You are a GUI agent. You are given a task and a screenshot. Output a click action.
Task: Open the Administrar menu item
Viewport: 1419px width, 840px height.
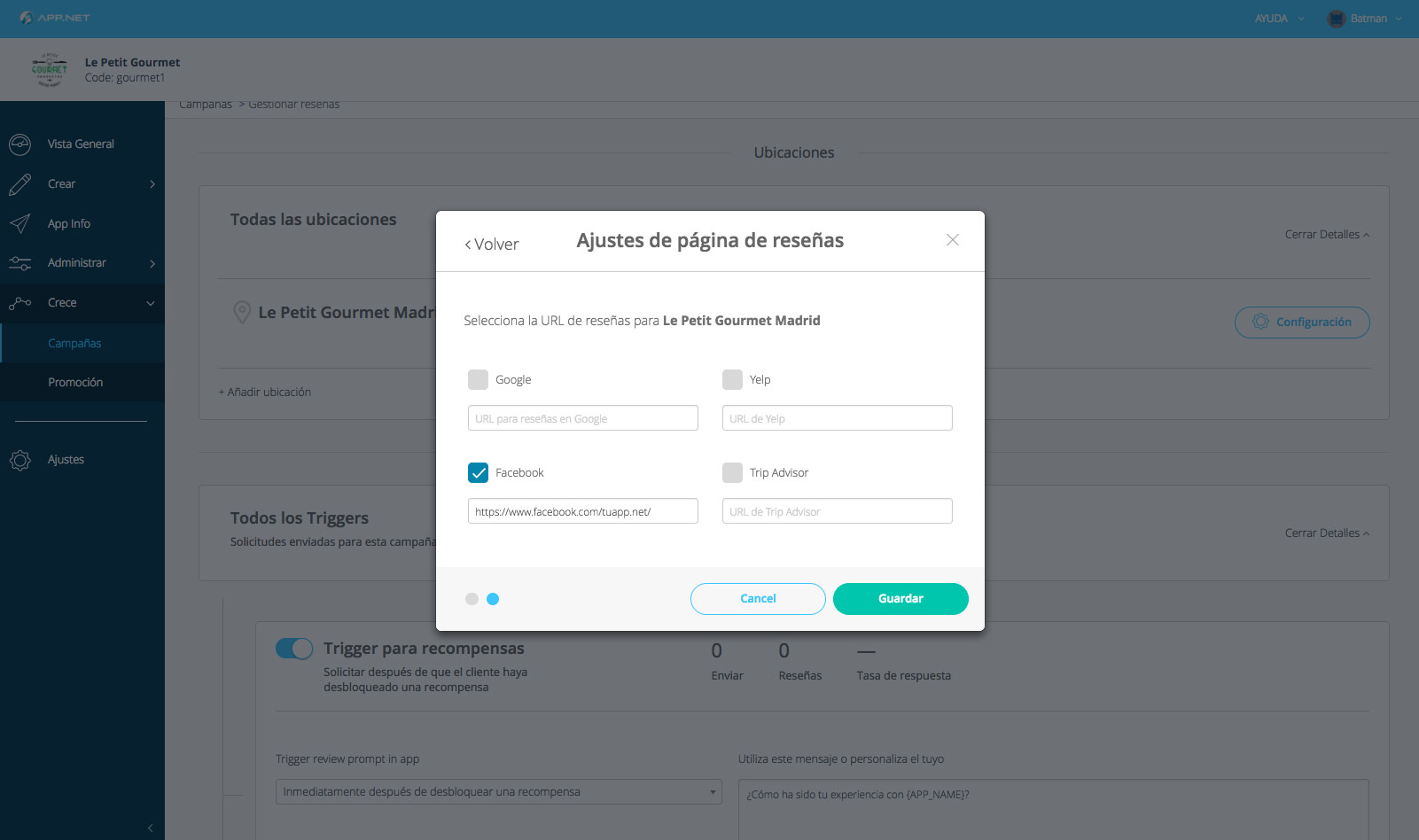click(x=77, y=263)
